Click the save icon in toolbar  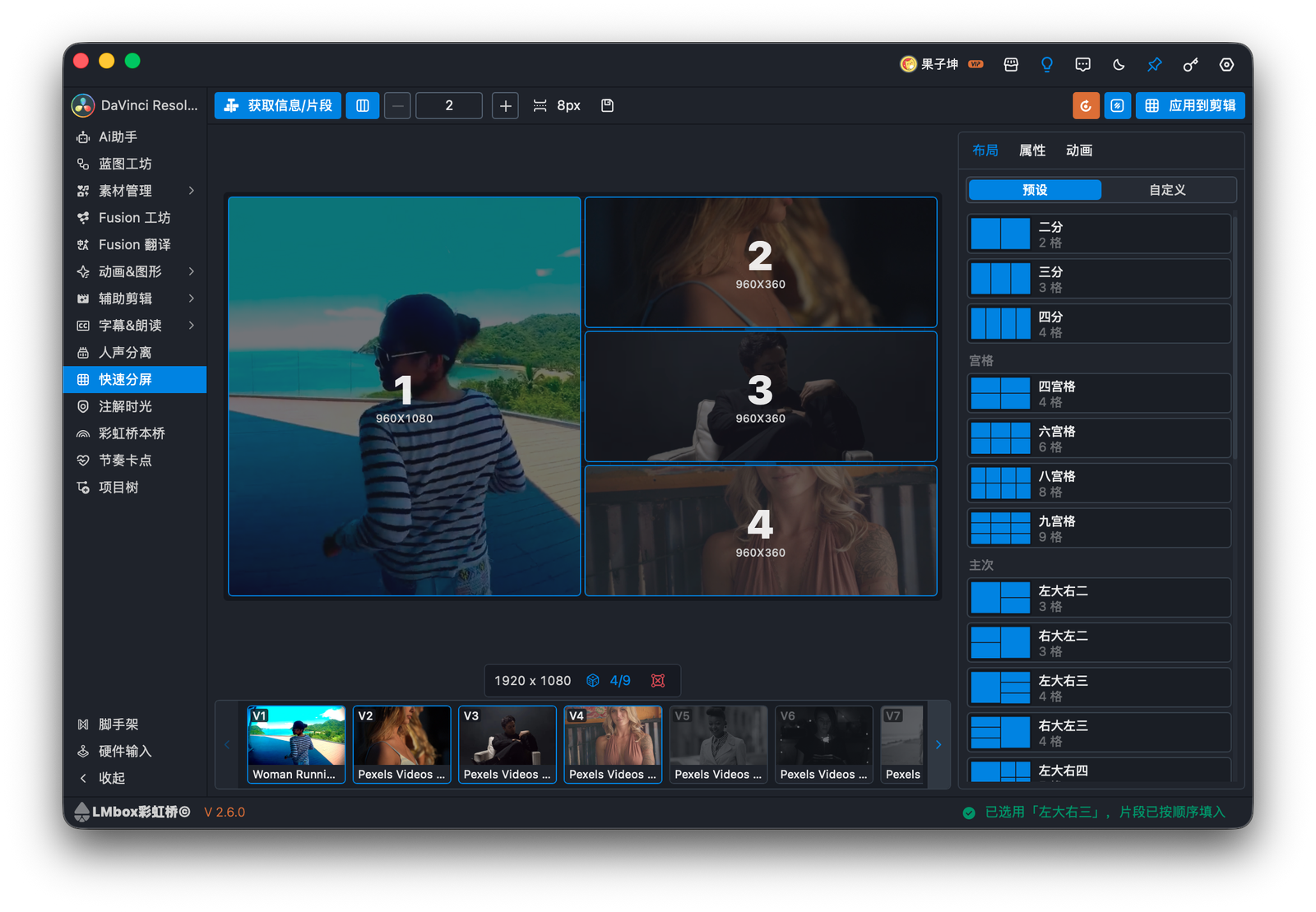point(607,105)
